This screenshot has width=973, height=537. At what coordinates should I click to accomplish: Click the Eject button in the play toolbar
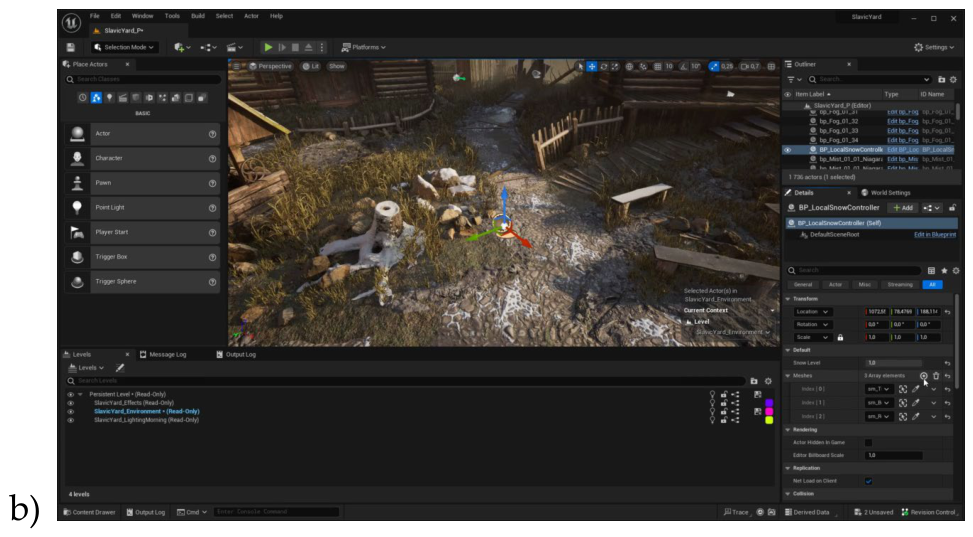[x=308, y=47]
